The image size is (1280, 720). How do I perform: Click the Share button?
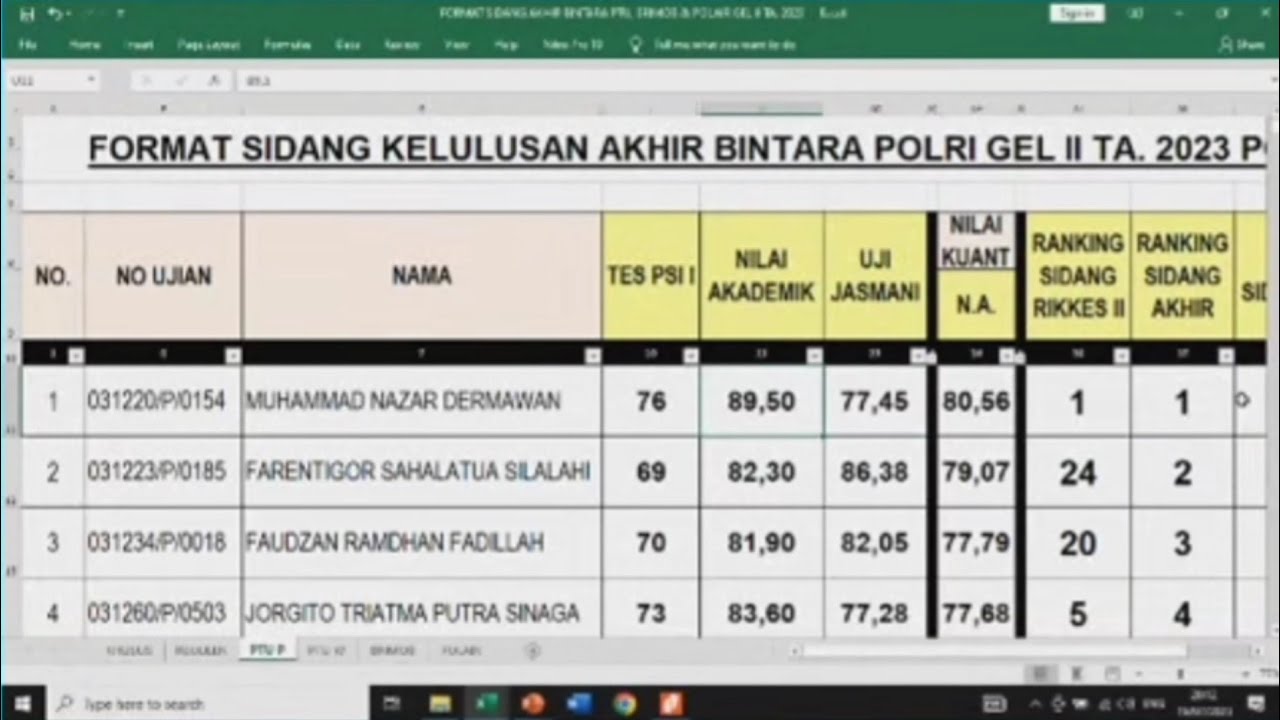1242,45
